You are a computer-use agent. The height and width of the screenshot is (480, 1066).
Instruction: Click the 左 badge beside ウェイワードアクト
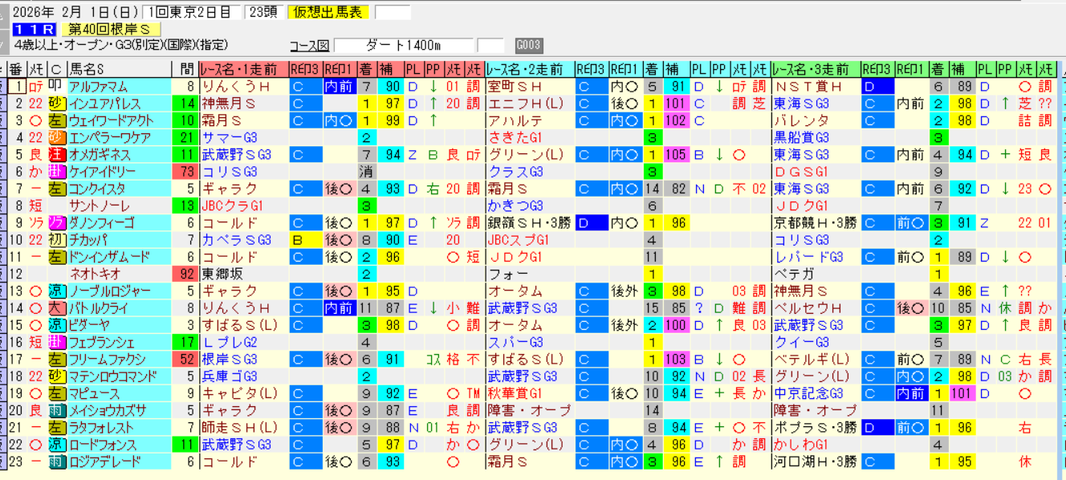(56, 120)
